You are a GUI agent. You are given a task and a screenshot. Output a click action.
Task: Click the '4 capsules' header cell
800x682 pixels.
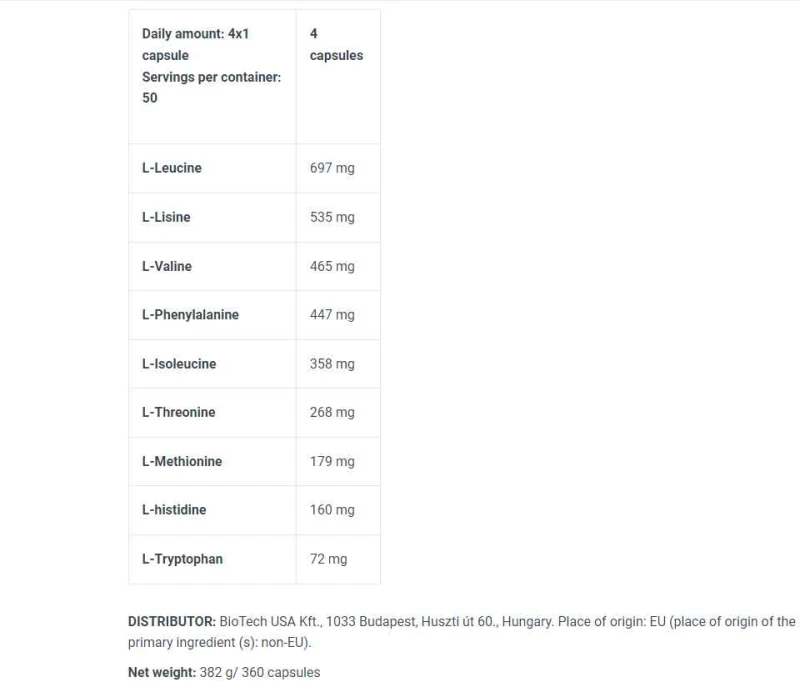pyautogui.click(x=336, y=45)
